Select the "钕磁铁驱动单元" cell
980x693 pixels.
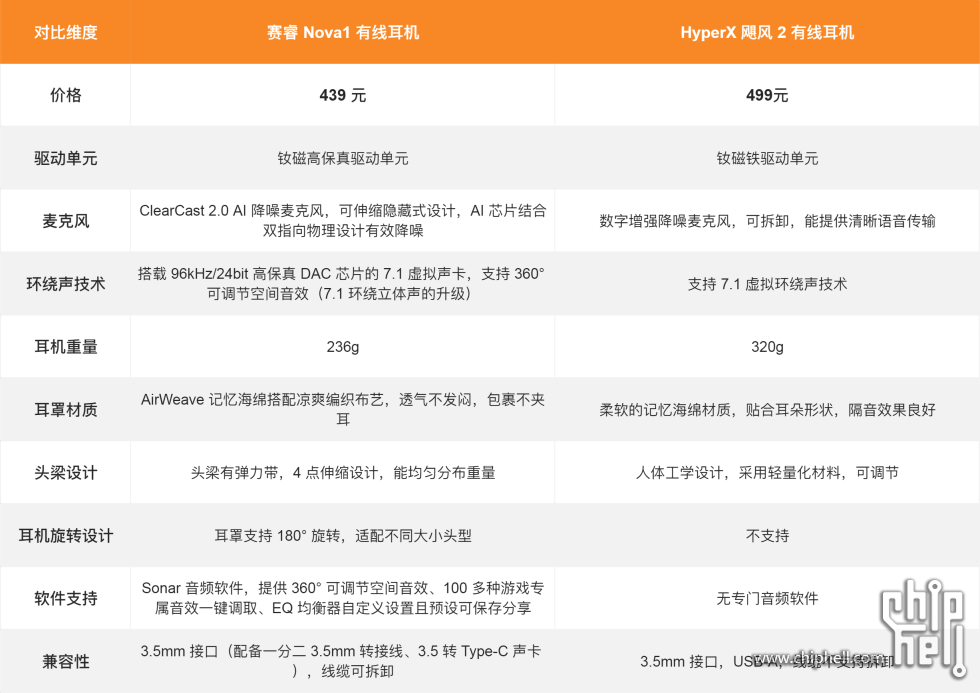click(x=767, y=158)
